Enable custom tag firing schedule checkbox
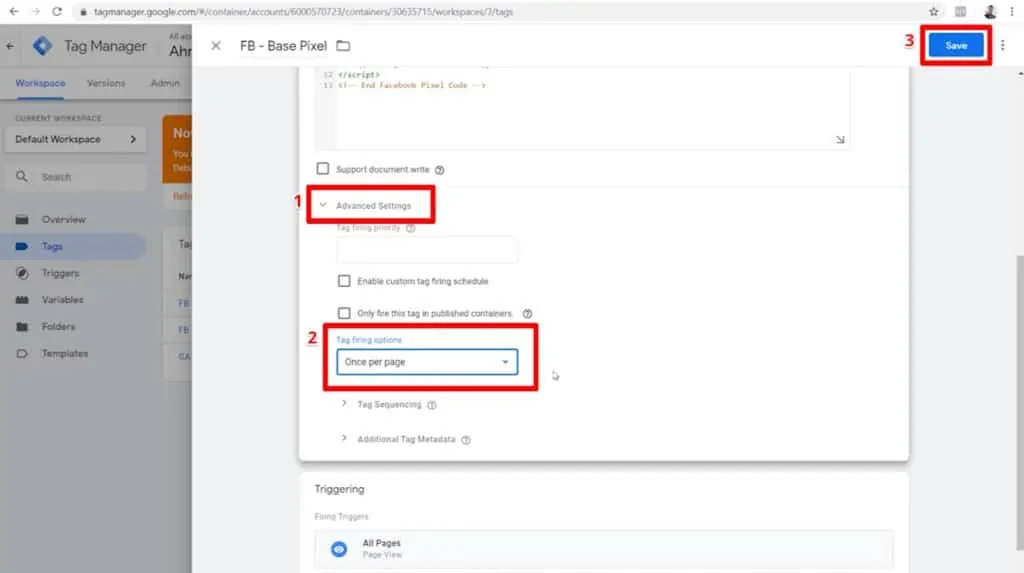The height and width of the screenshot is (573, 1024). 344,281
